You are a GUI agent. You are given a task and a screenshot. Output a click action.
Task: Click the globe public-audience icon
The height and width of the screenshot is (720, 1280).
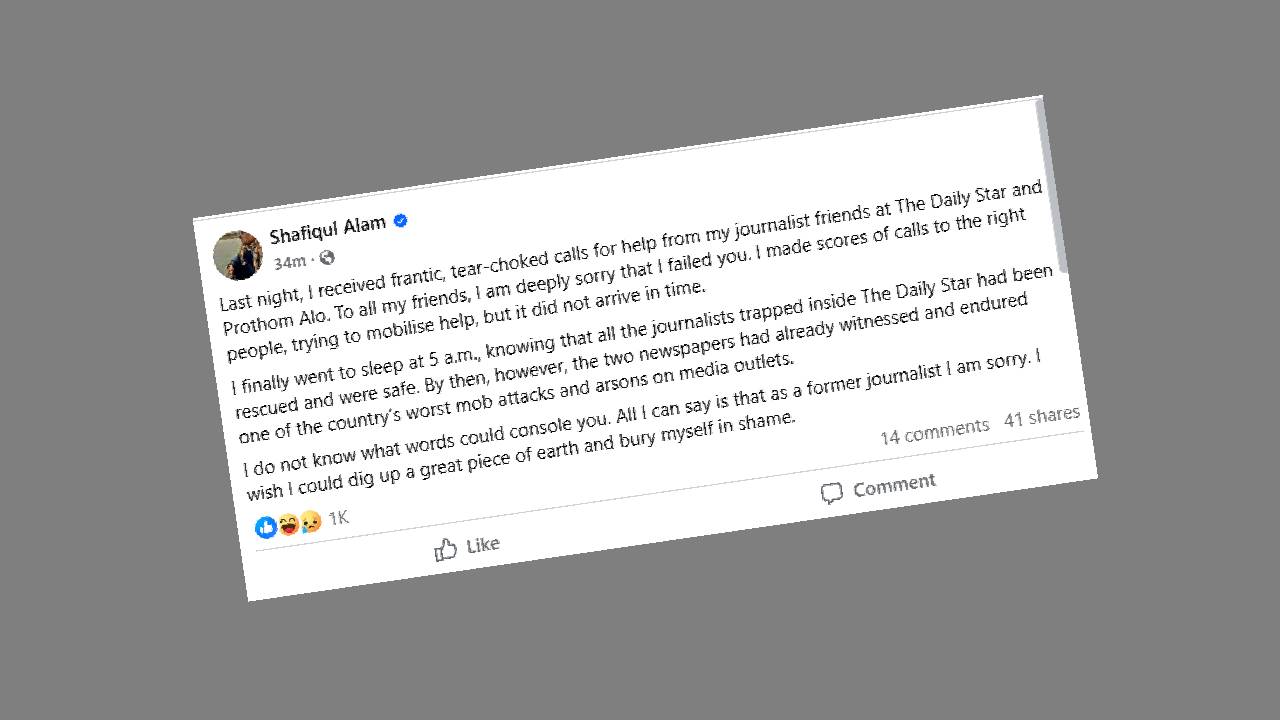[x=327, y=258]
